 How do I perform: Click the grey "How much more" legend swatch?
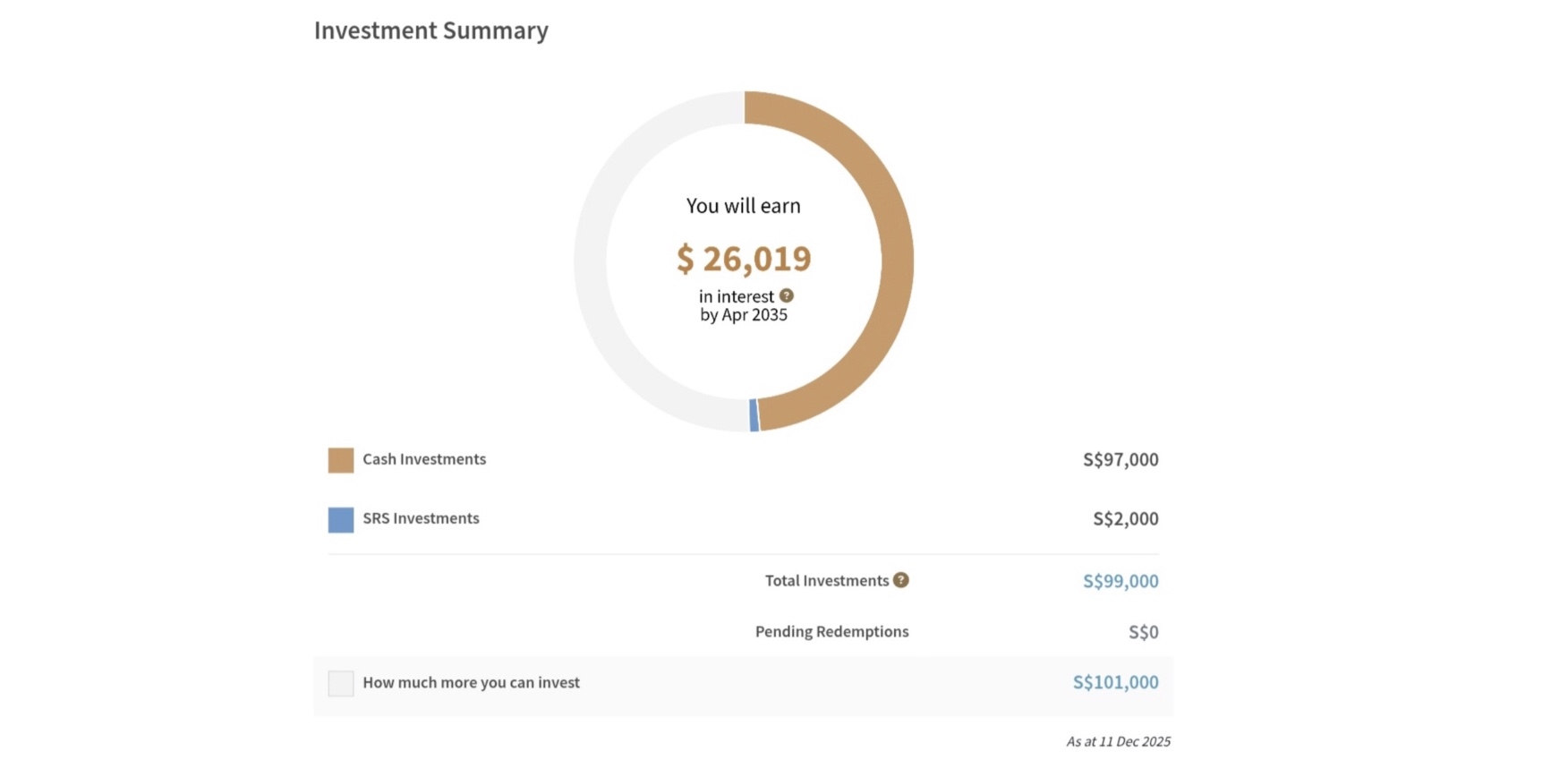click(x=340, y=683)
